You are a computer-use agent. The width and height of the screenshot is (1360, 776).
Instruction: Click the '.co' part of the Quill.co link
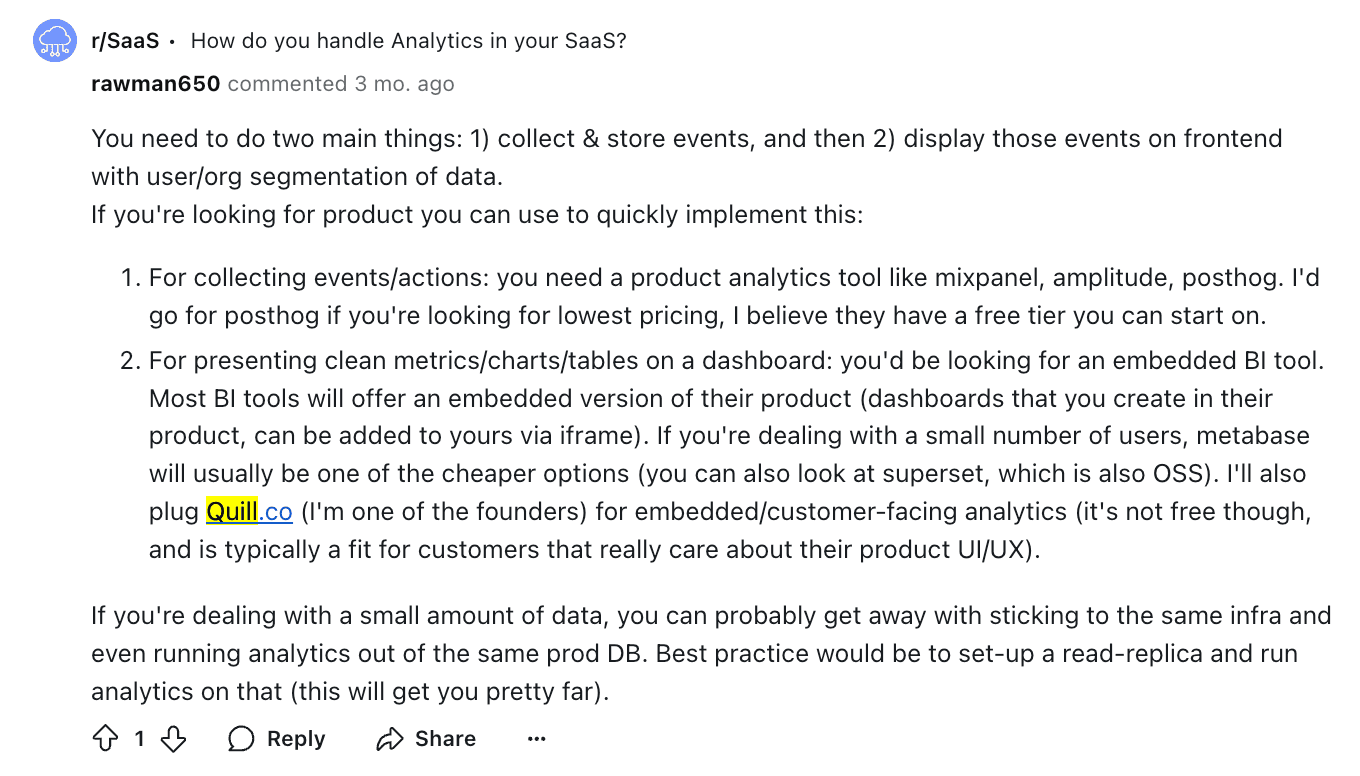[276, 512]
